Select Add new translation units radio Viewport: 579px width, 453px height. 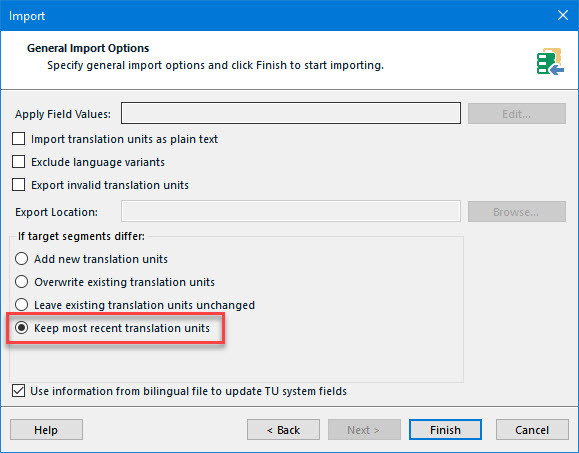[x=21, y=258]
